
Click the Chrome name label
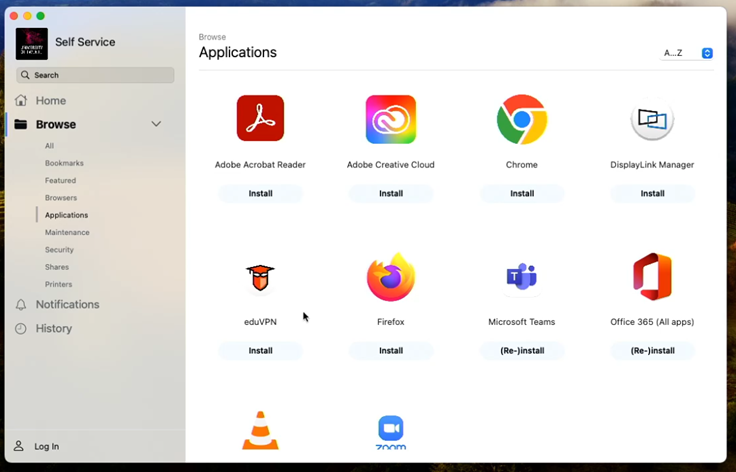(521, 165)
